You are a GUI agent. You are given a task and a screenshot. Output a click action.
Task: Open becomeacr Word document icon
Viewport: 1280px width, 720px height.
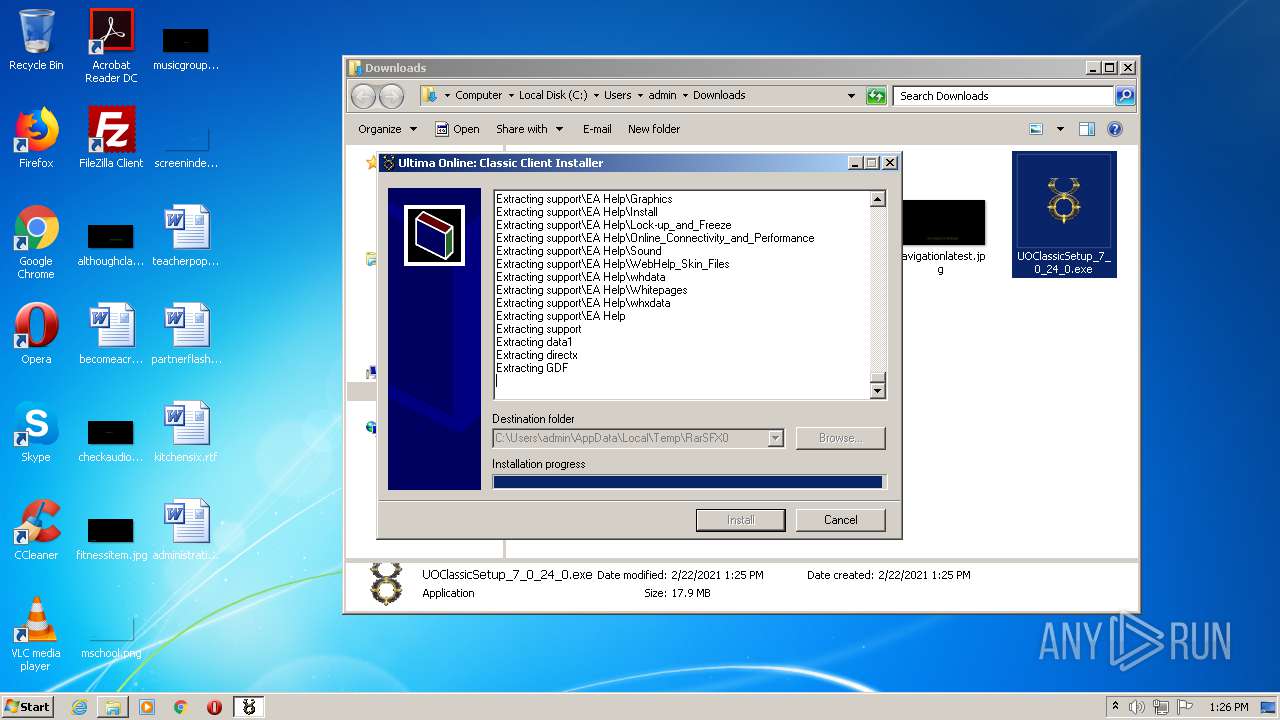coord(111,334)
